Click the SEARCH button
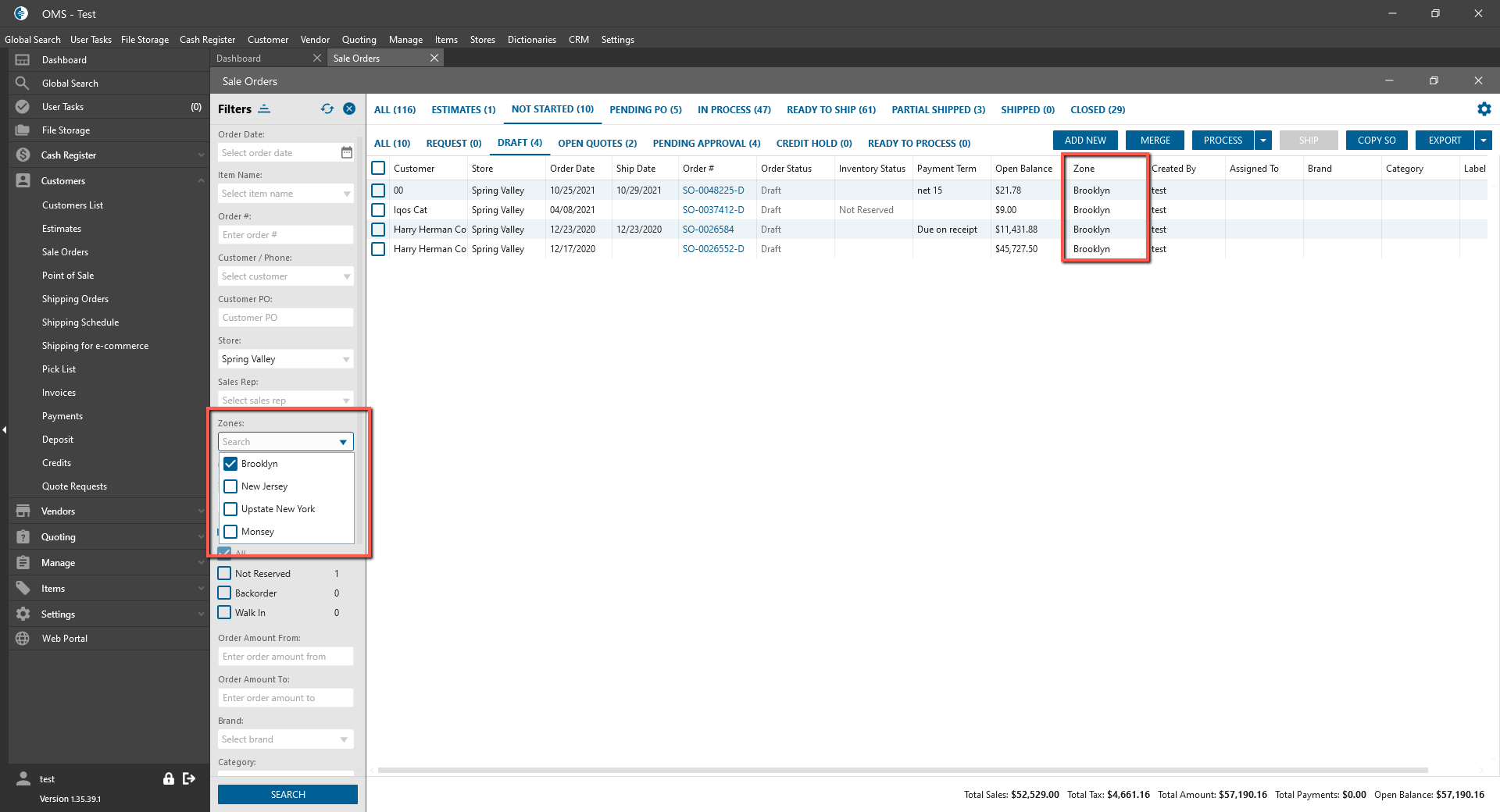Image resolution: width=1500 pixels, height=812 pixels. 287,795
